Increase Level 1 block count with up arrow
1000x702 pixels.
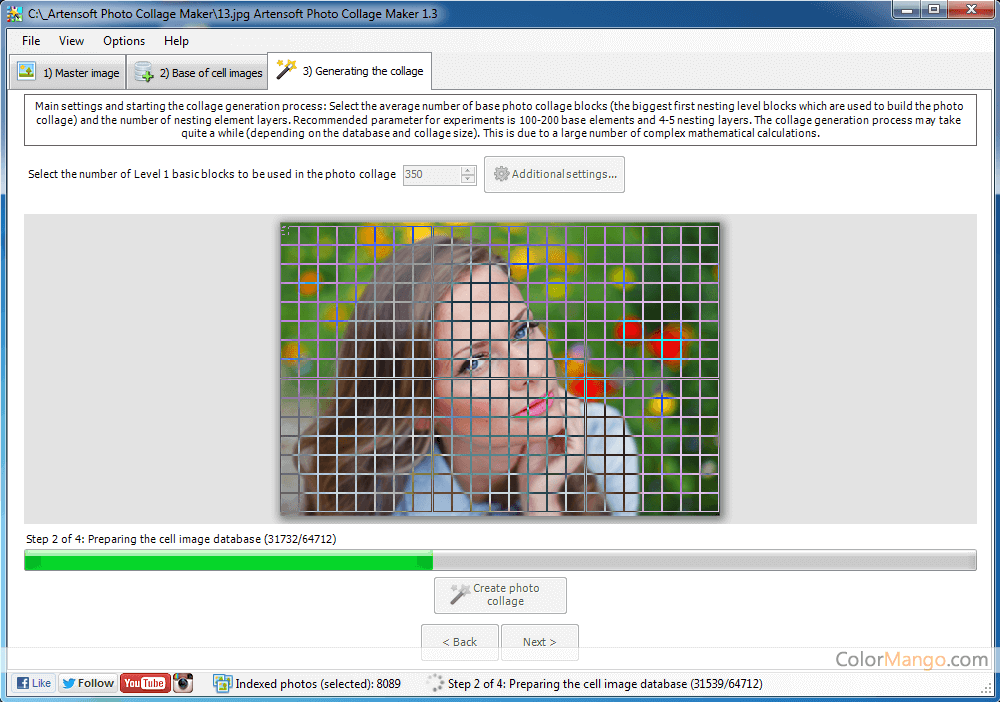click(468, 170)
